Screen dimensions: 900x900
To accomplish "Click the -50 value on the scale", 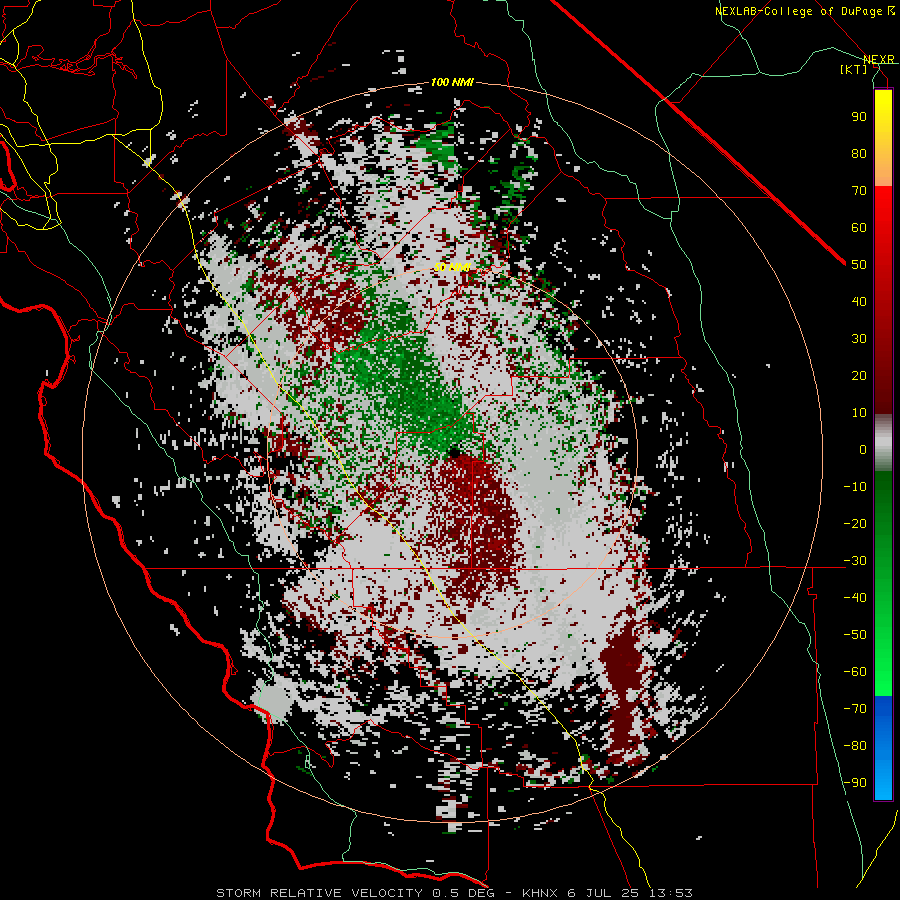I will point(855,635).
